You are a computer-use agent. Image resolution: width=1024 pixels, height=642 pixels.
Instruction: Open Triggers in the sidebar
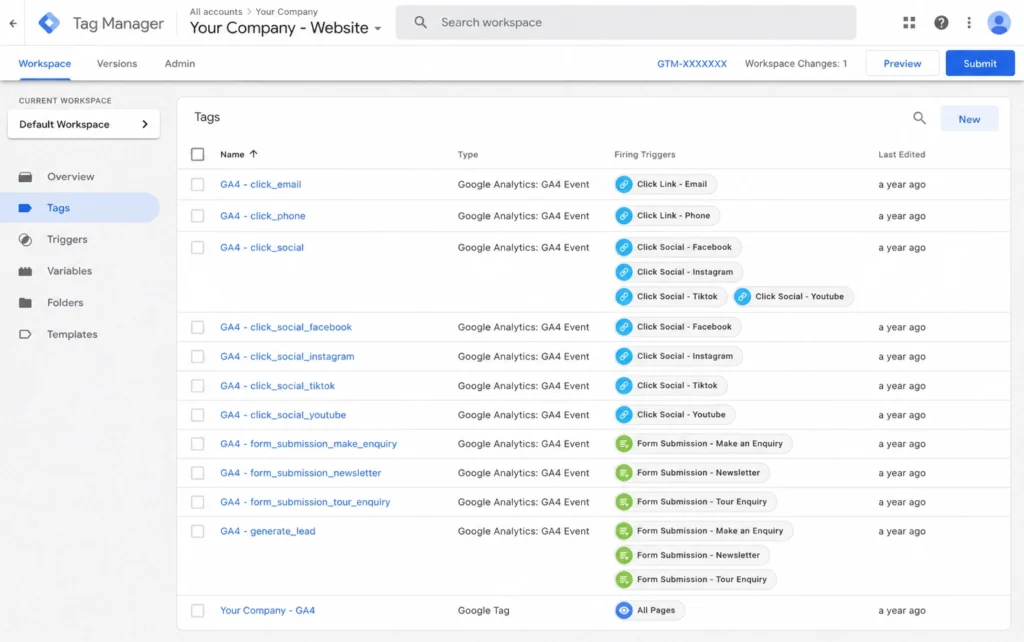coord(67,239)
